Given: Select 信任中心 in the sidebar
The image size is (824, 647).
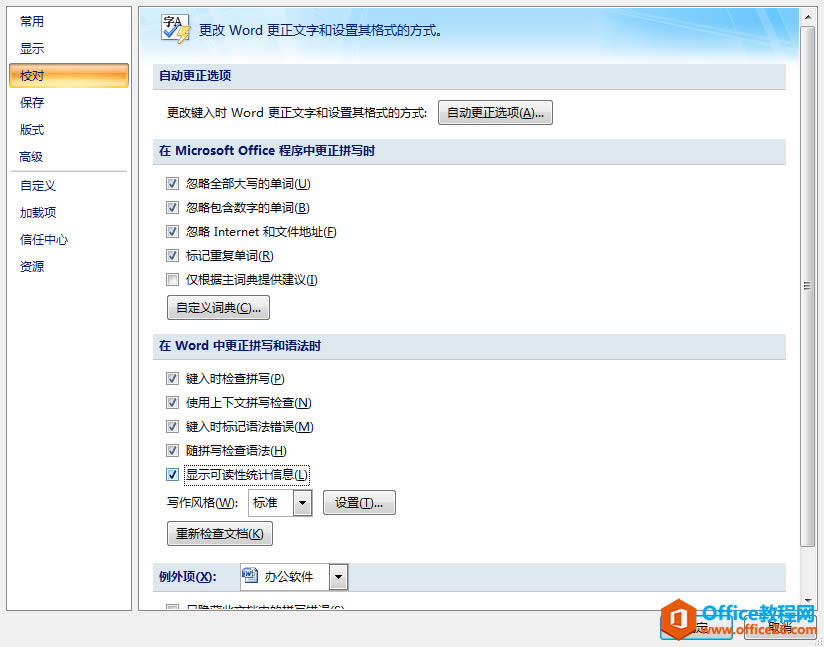Looking at the screenshot, I should click(x=43, y=239).
